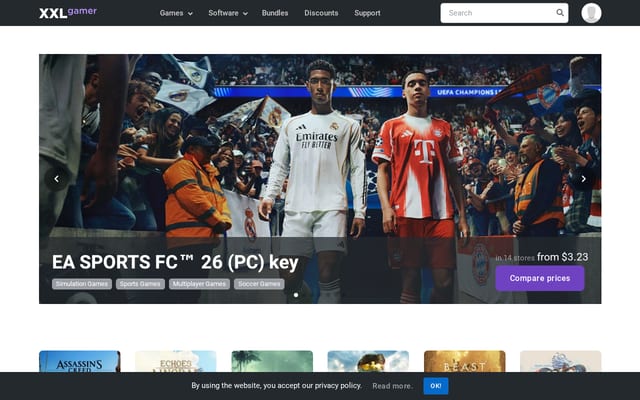Select the Multiplayer Games tag
Screen dimensions: 640x400
pos(199,284)
